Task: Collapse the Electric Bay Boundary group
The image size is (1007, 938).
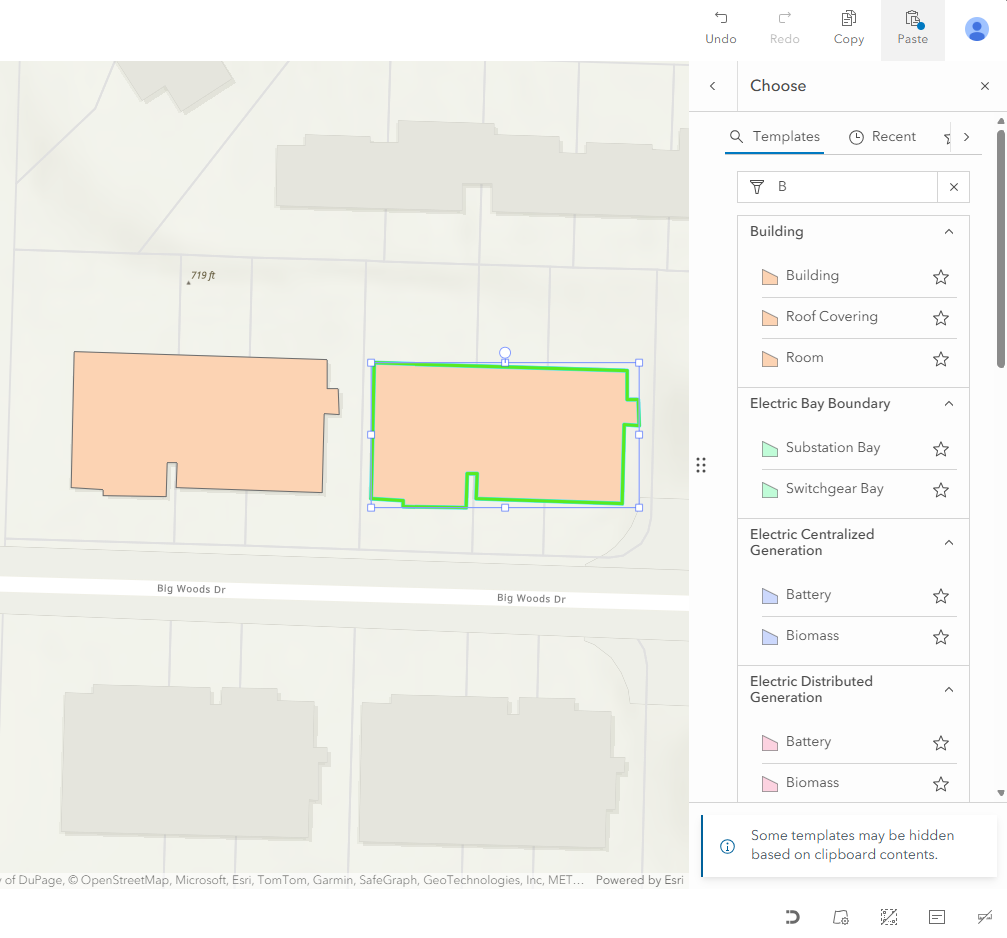Action: tap(949, 404)
